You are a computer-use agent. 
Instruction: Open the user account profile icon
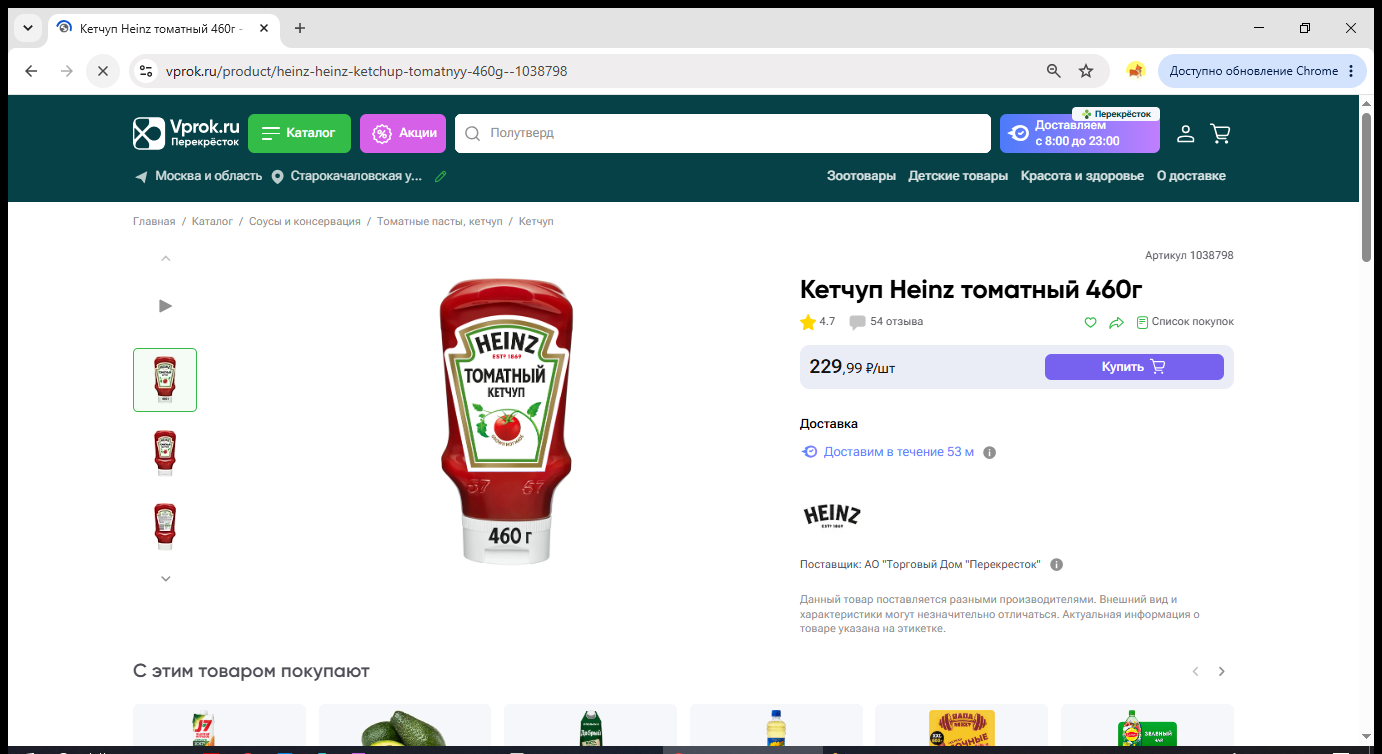coord(1185,133)
